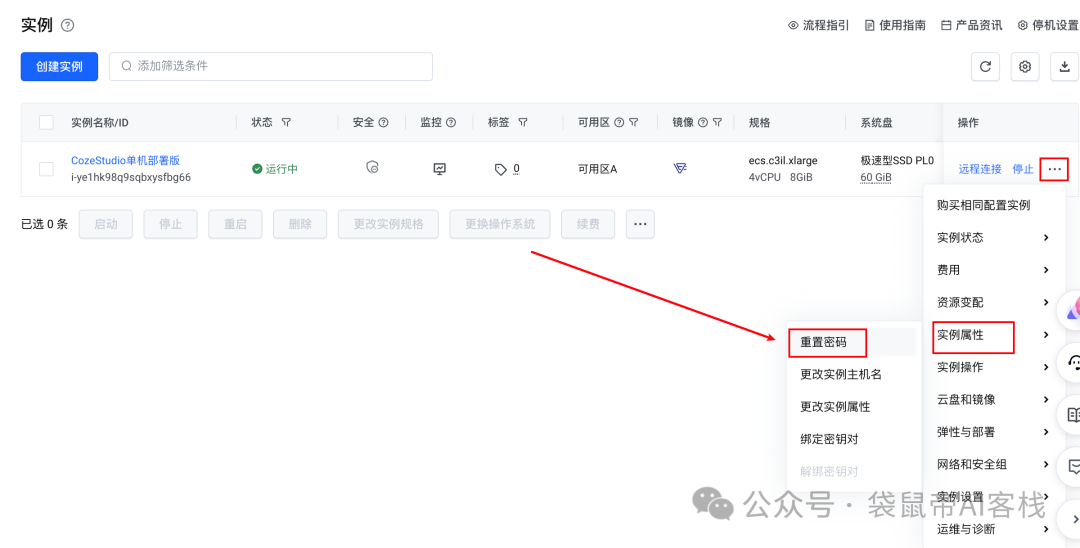The height and width of the screenshot is (548, 1080).
Task: Expand the 弹性与部署 submenu
Action: [992, 432]
